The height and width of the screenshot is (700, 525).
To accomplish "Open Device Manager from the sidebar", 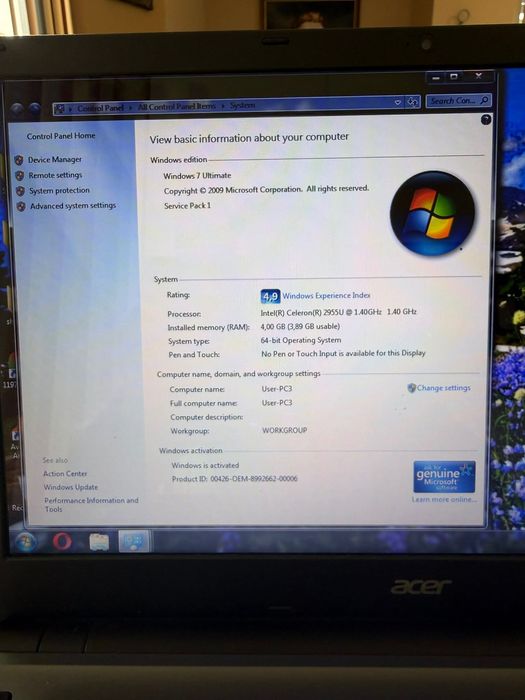I will coord(54,159).
